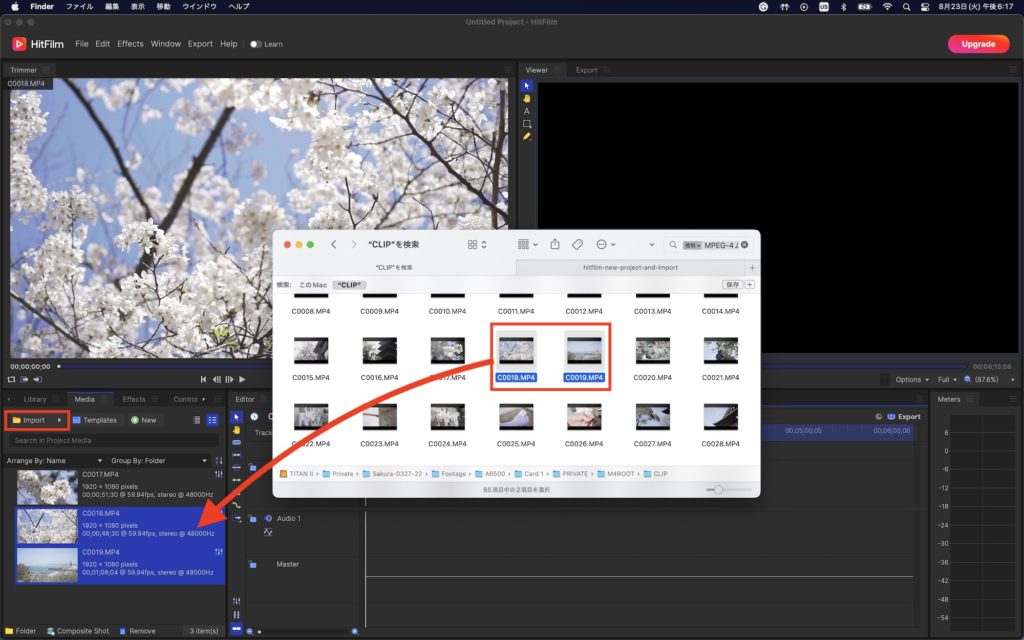Click the Finder share icon
Viewport: 1024px width, 640px height.
point(555,244)
